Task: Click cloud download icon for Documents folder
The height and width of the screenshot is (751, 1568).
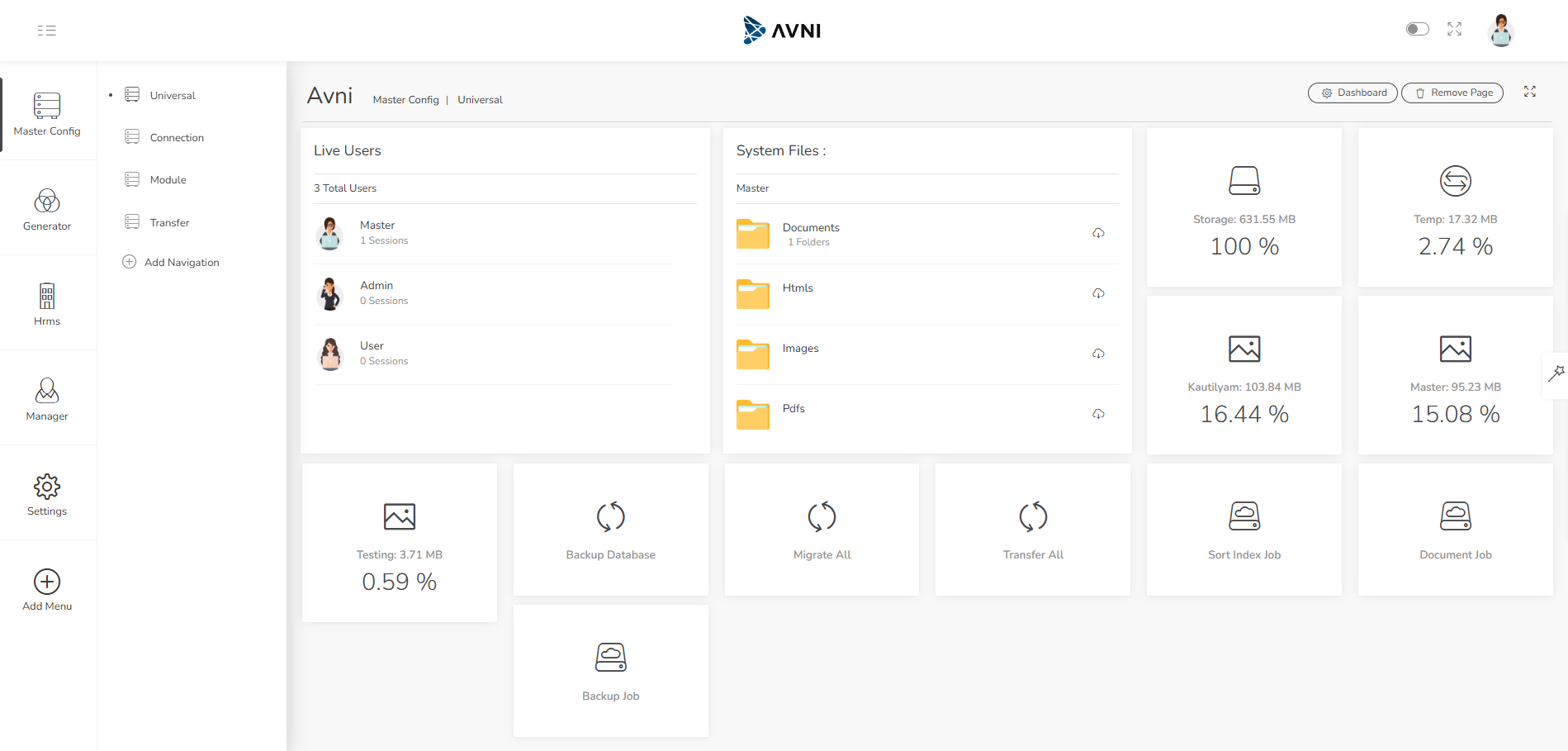Action: coord(1098,233)
